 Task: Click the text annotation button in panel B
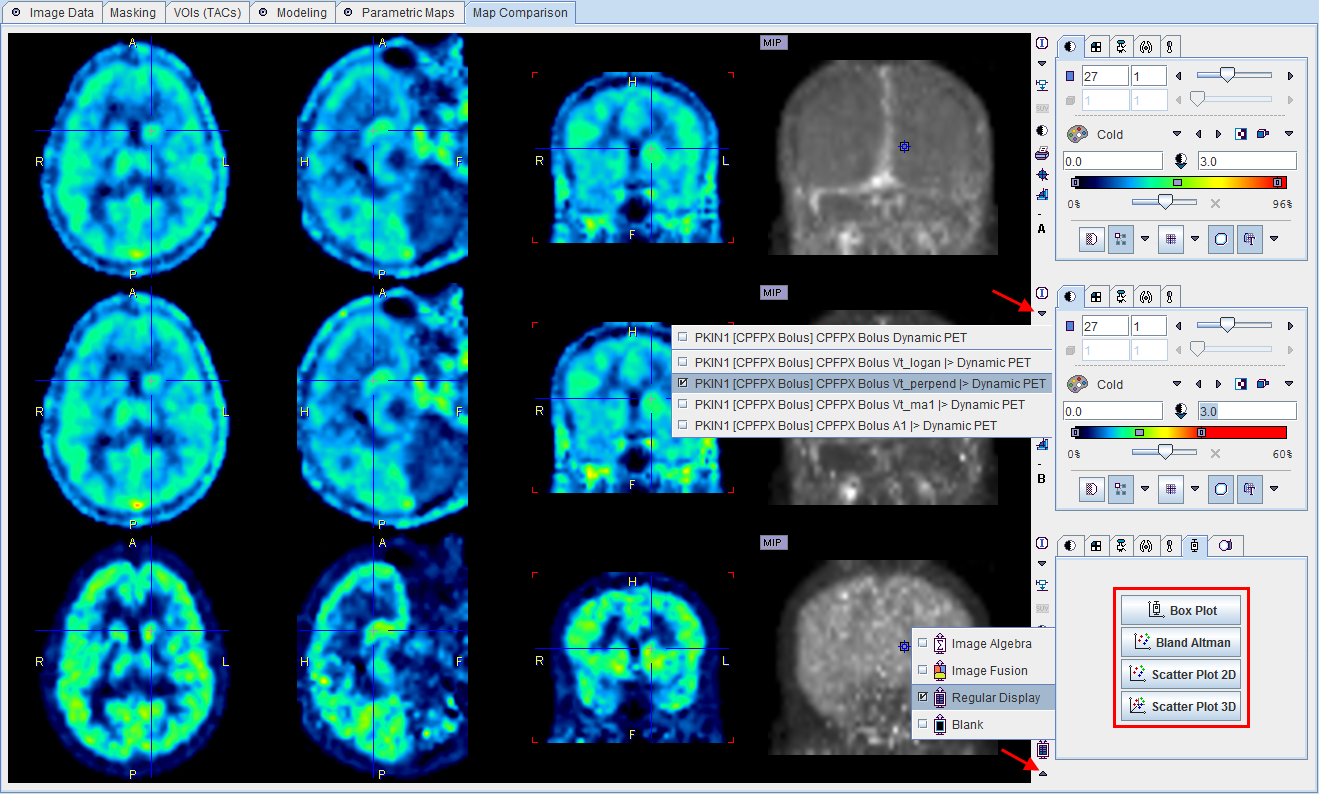click(x=1248, y=488)
